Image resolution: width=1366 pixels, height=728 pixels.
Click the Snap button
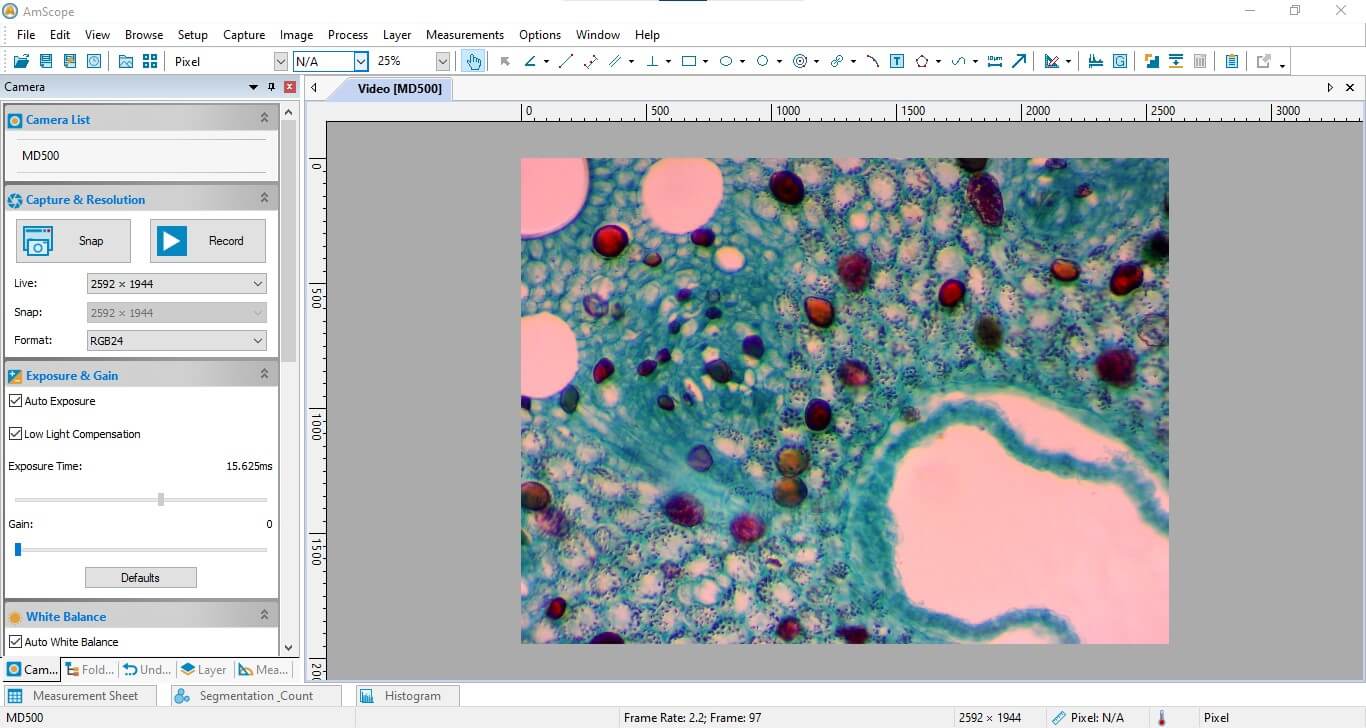coord(72,240)
